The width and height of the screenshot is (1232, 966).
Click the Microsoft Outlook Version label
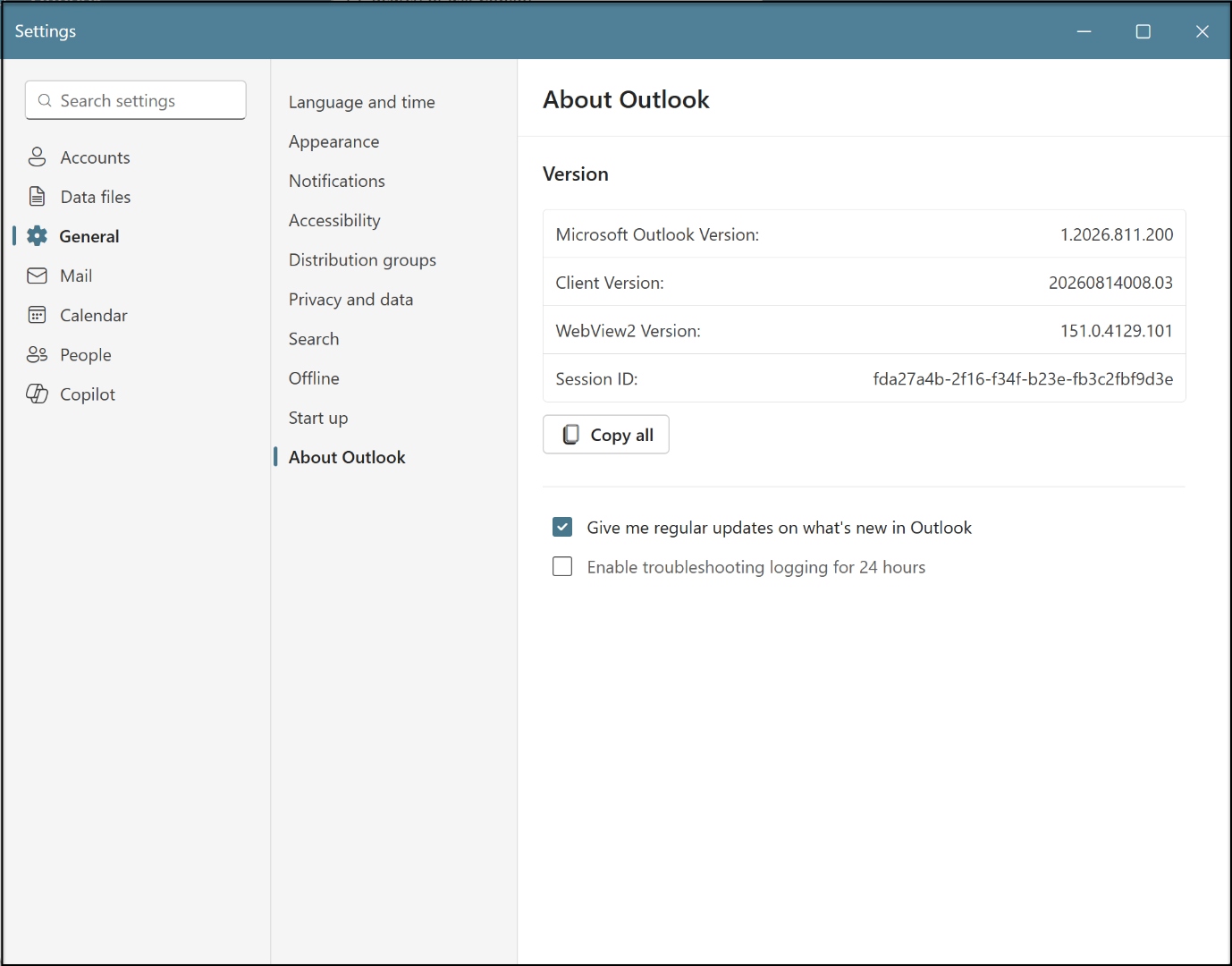(x=657, y=234)
